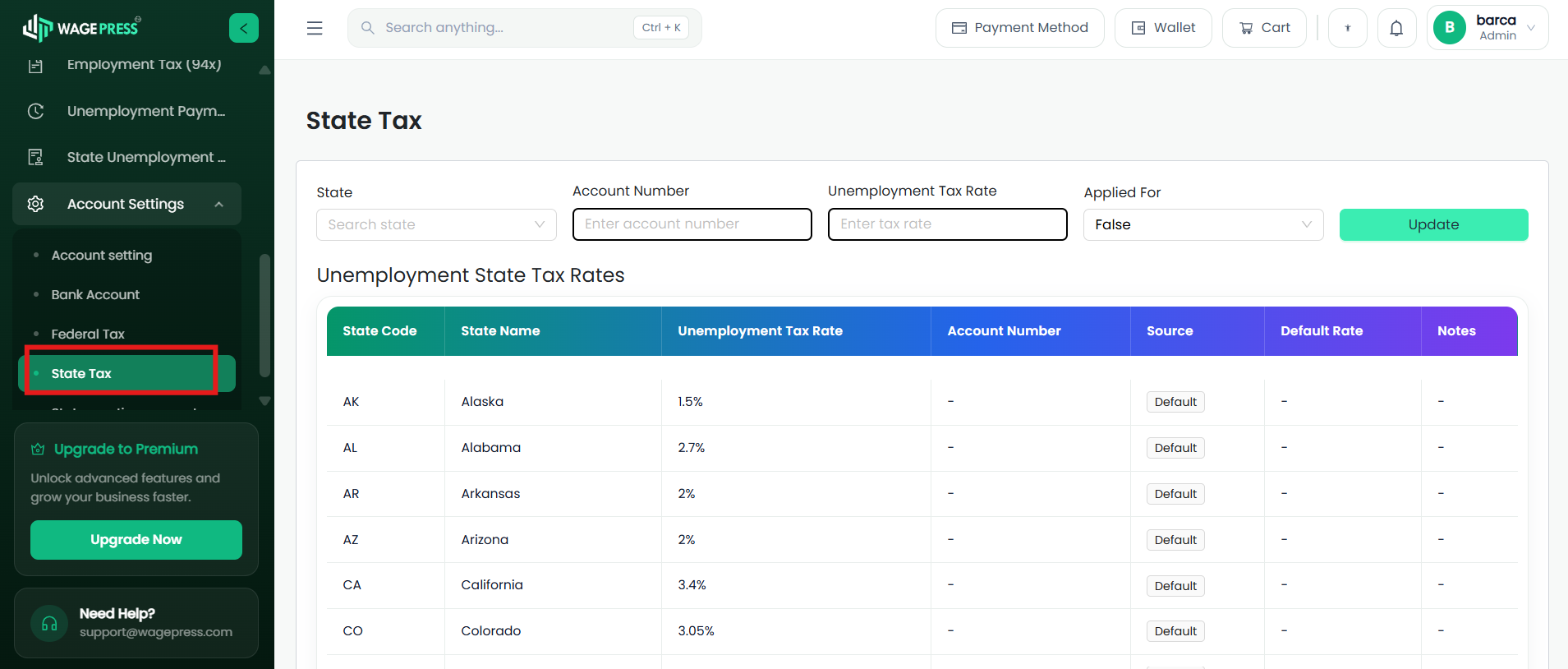The image size is (1568, 669).
Task: Click the Payment Method card icon
Action: tap(959, 28)
